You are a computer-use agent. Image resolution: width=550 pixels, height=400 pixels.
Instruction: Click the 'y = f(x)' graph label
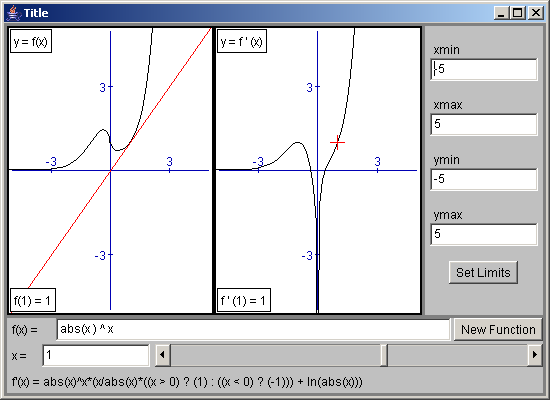point(31,41)
